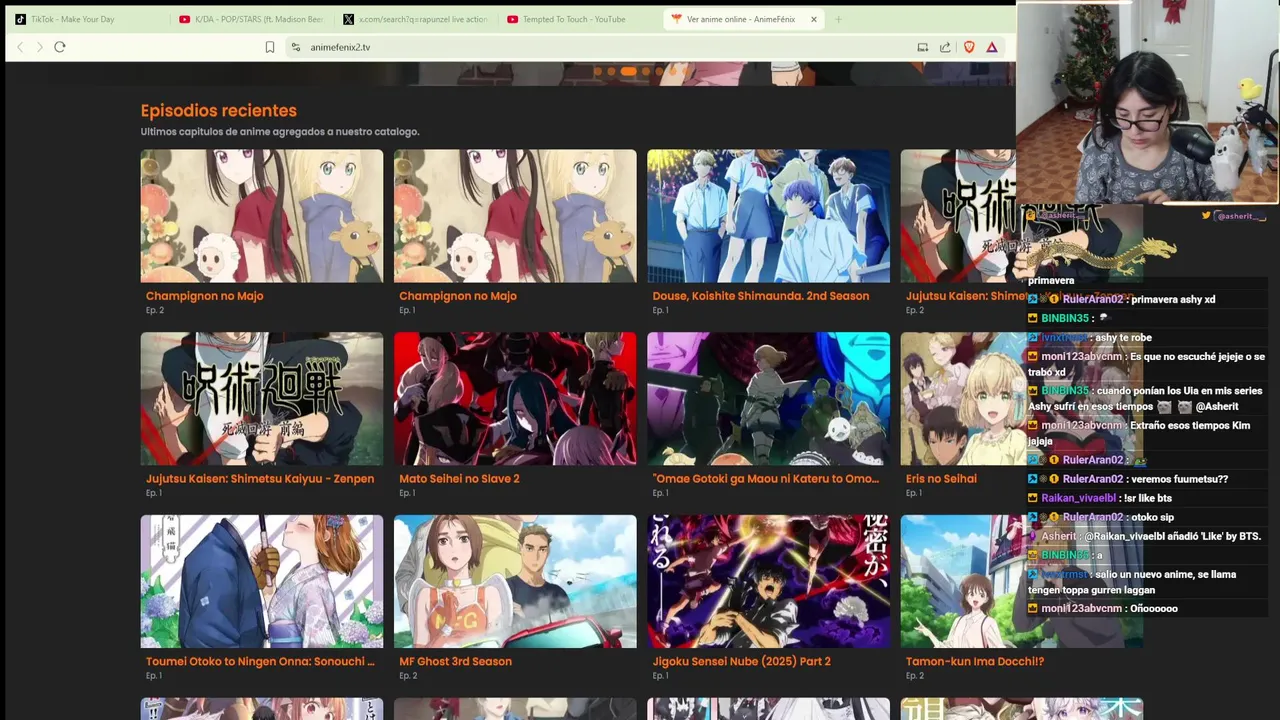Click chat message 'veremos fuumetsu??'
Image resolution: width=1280 pixels, height=720 pixels.
(1179, 479)
